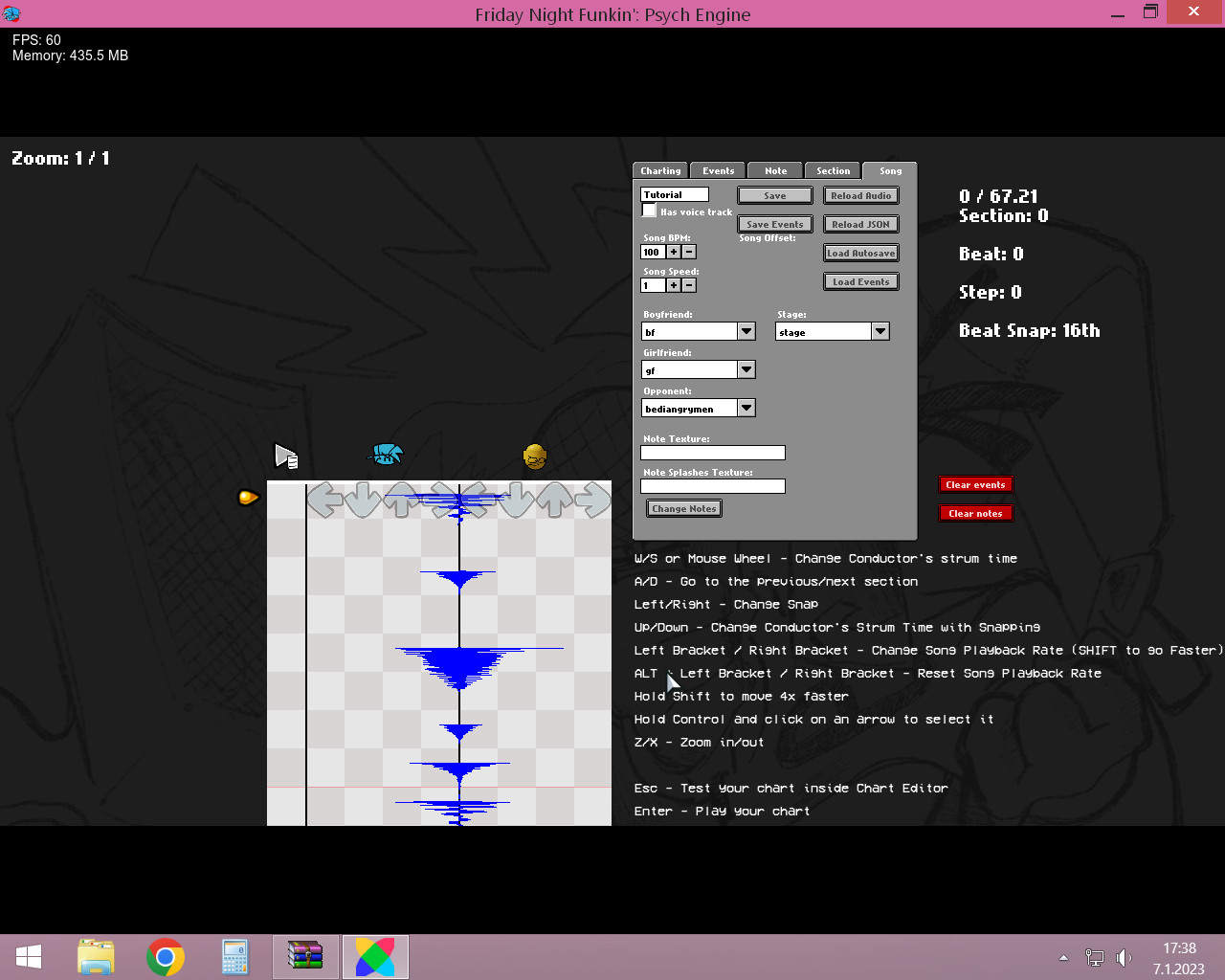Click the opponent's golden face icon
This screenshot has width=1225, height=980.
pos(535,457)
